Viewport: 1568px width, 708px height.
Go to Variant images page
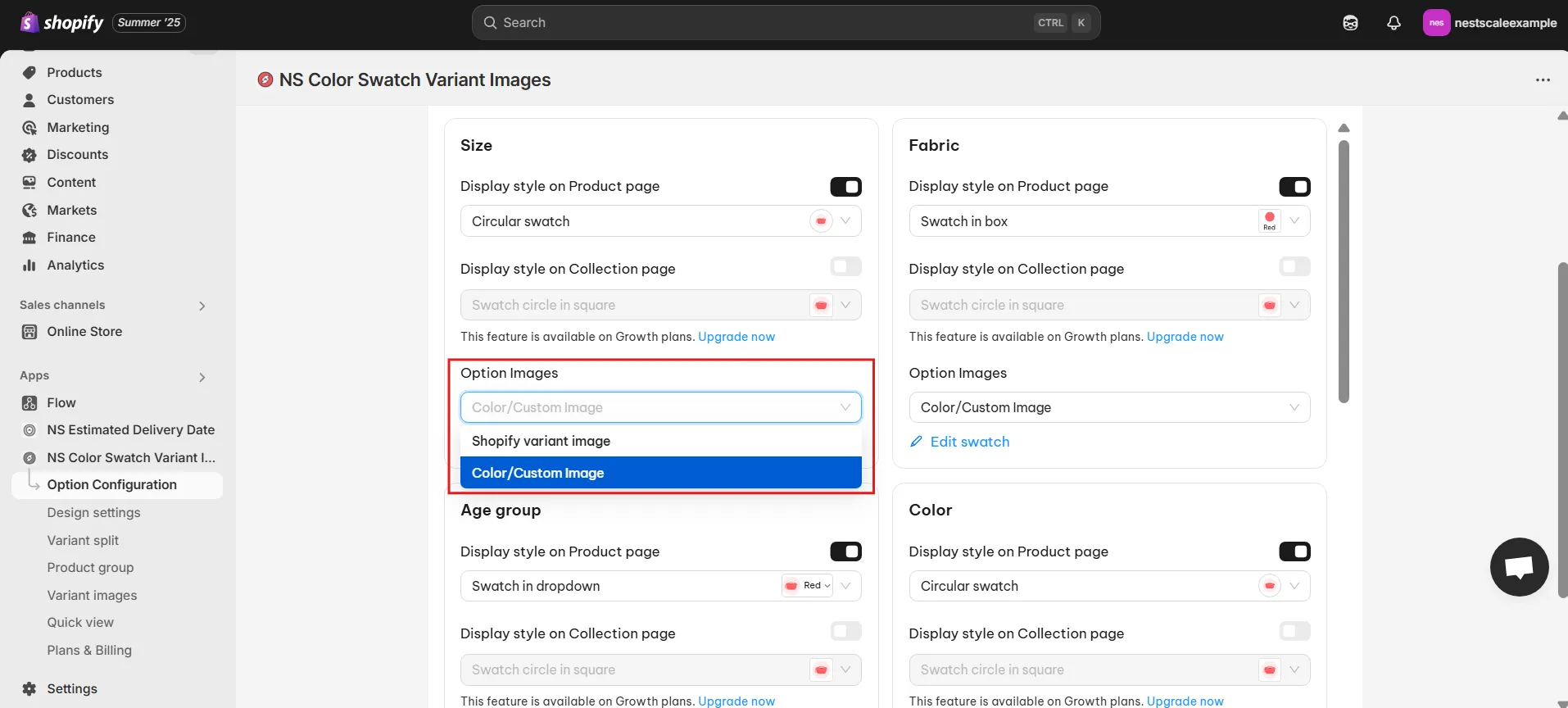pos(92,596)
